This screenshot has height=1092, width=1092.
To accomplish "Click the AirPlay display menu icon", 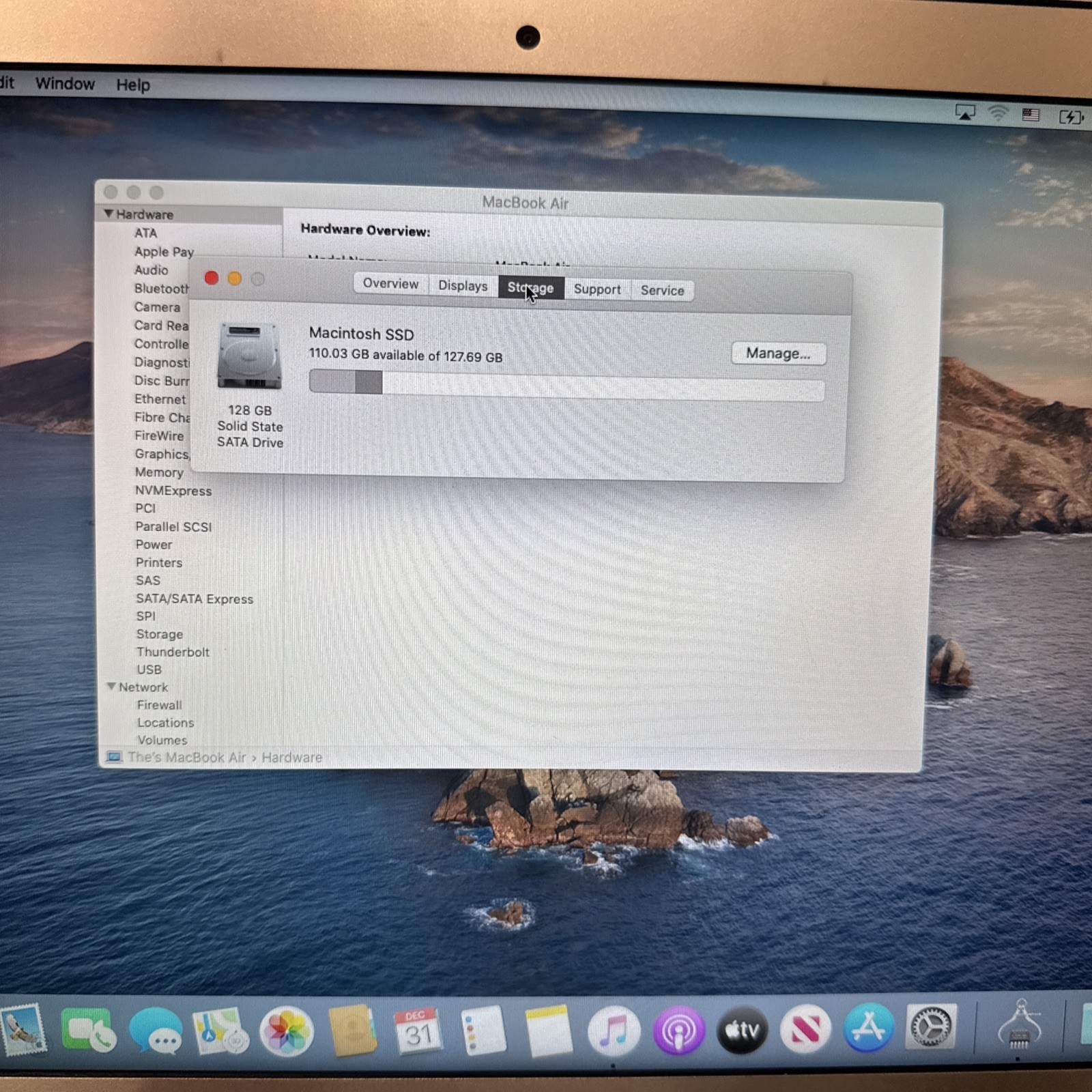I will pos(965,113).
